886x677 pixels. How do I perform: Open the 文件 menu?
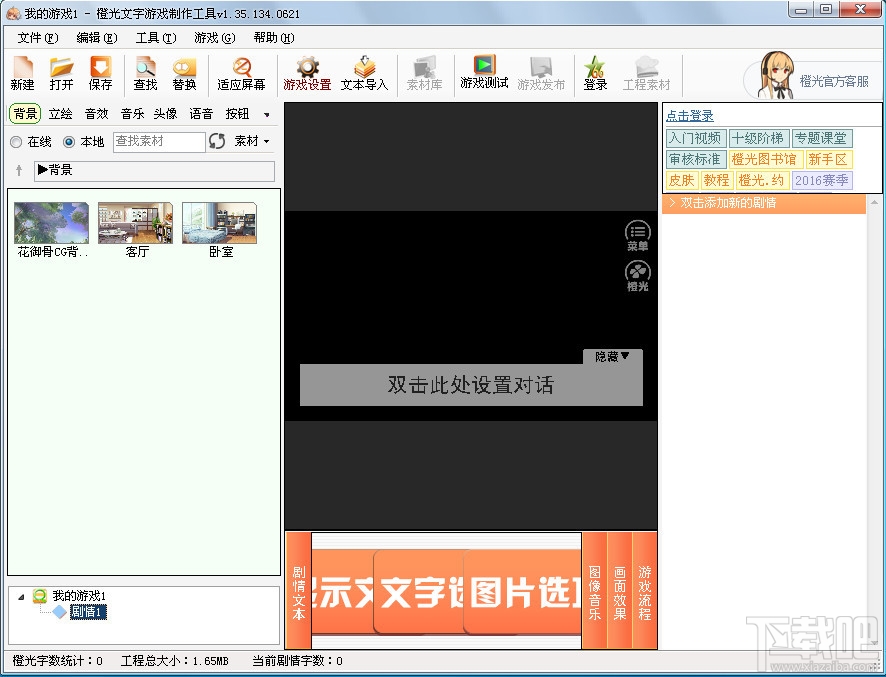pyautogui.click(x=38, y=38)
